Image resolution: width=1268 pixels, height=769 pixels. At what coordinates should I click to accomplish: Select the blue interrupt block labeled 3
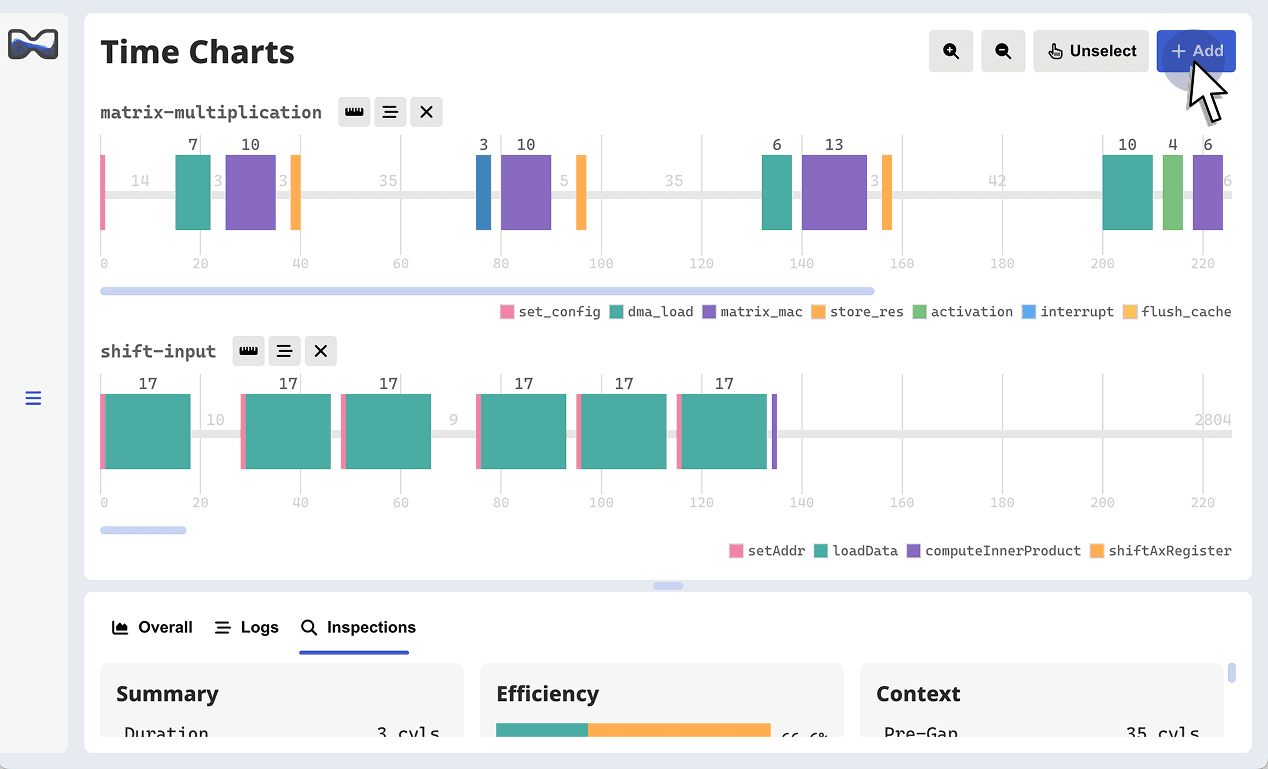(x=483, y=192)
